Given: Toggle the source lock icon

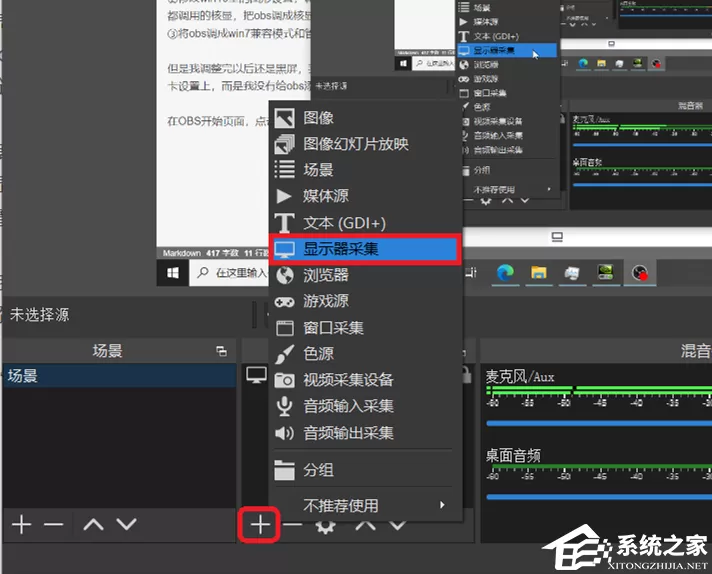Looking at the screenshot, I should [466, 376].
